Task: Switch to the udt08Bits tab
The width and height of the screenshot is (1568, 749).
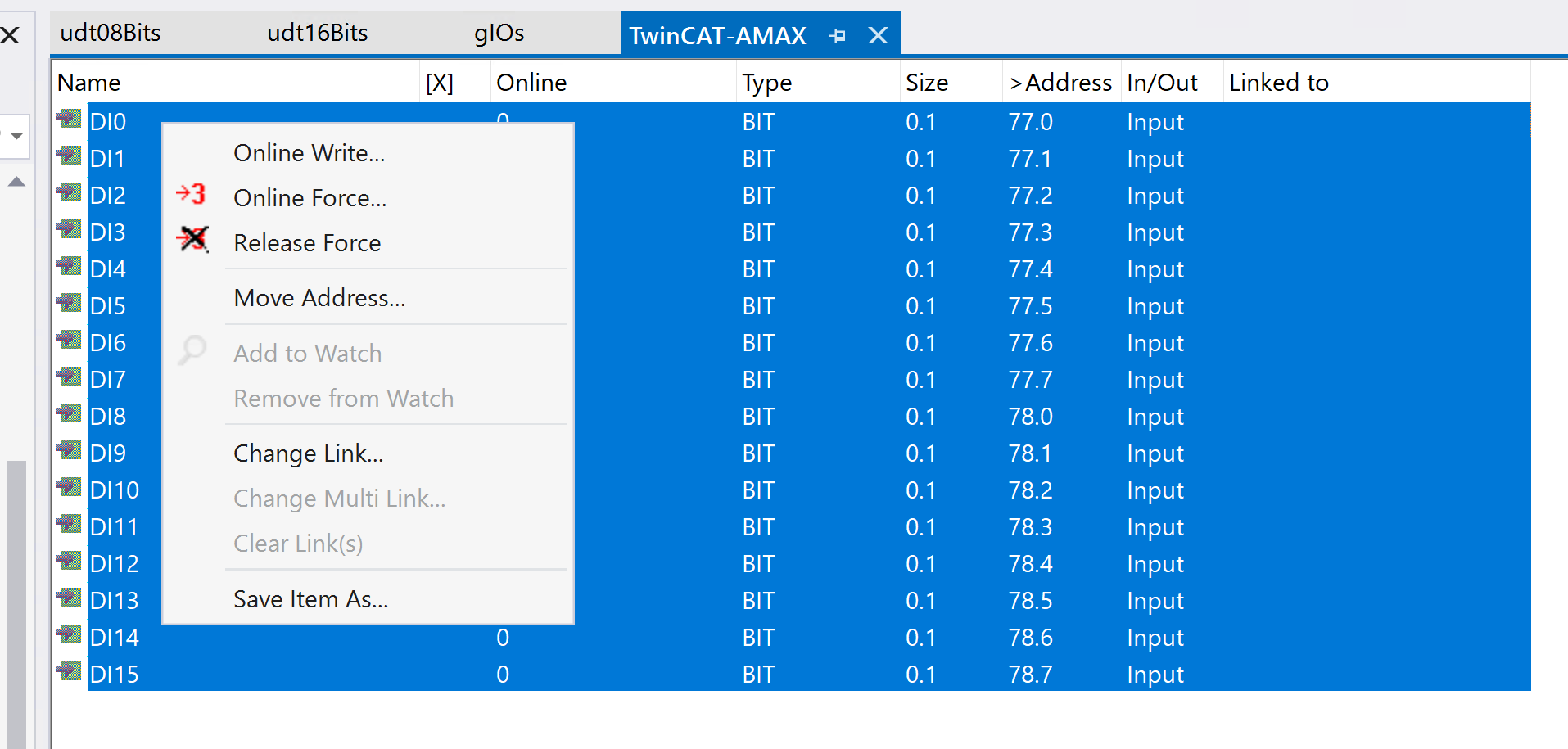Action: tap(111, 33)
